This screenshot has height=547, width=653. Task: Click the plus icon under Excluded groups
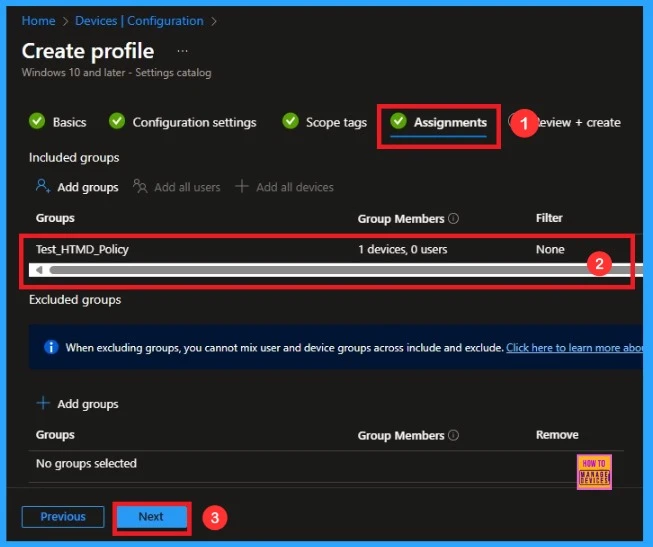click(43, 404)
